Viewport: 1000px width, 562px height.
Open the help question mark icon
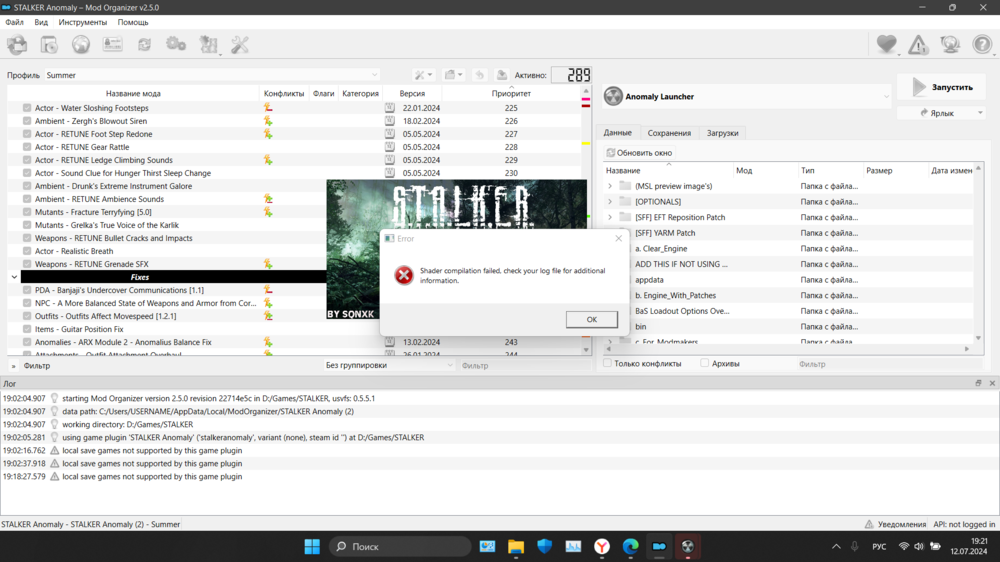[982, 44]
